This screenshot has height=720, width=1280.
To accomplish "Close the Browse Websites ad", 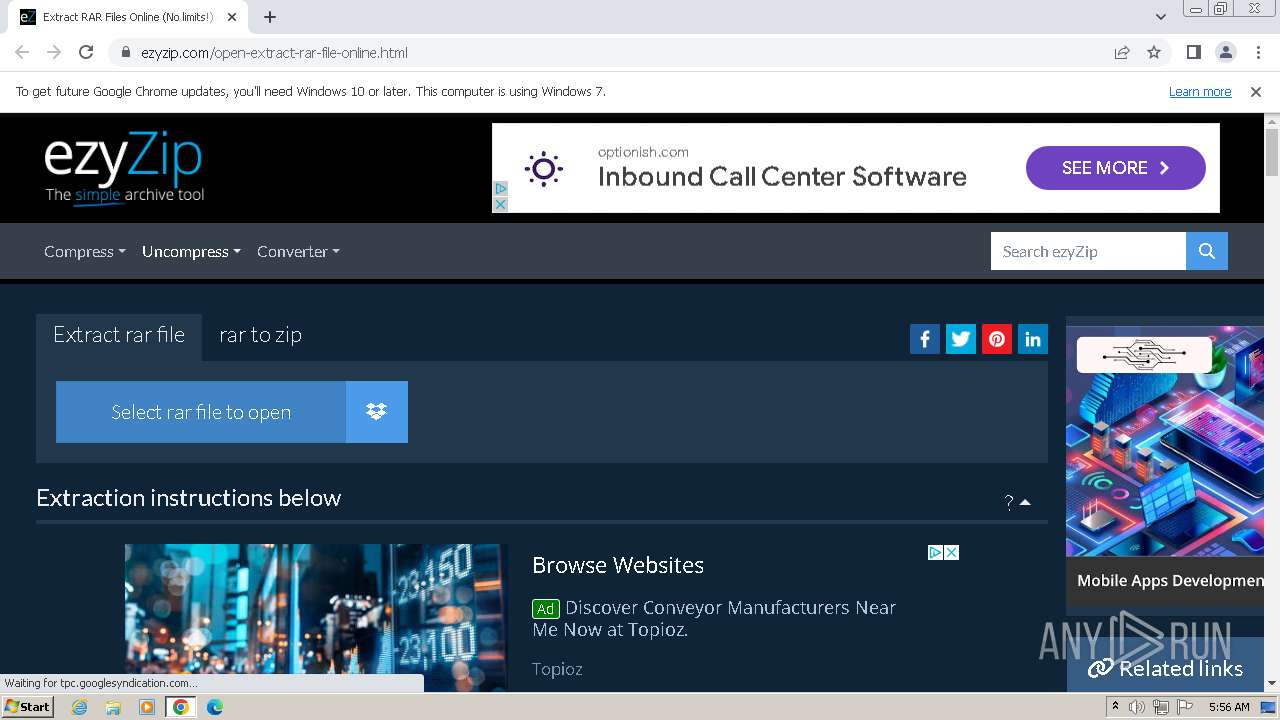I will pyautogui.click(x=952, y=552).
